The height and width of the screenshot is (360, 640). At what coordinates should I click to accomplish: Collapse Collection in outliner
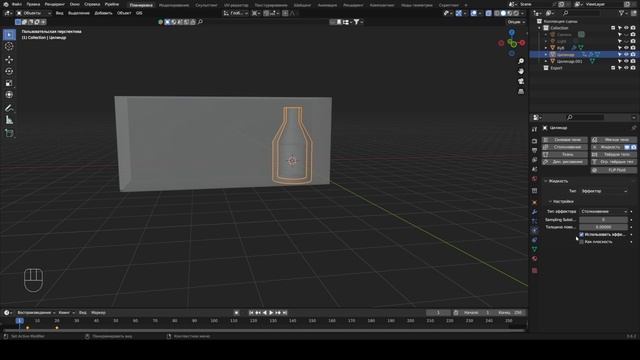540,28
